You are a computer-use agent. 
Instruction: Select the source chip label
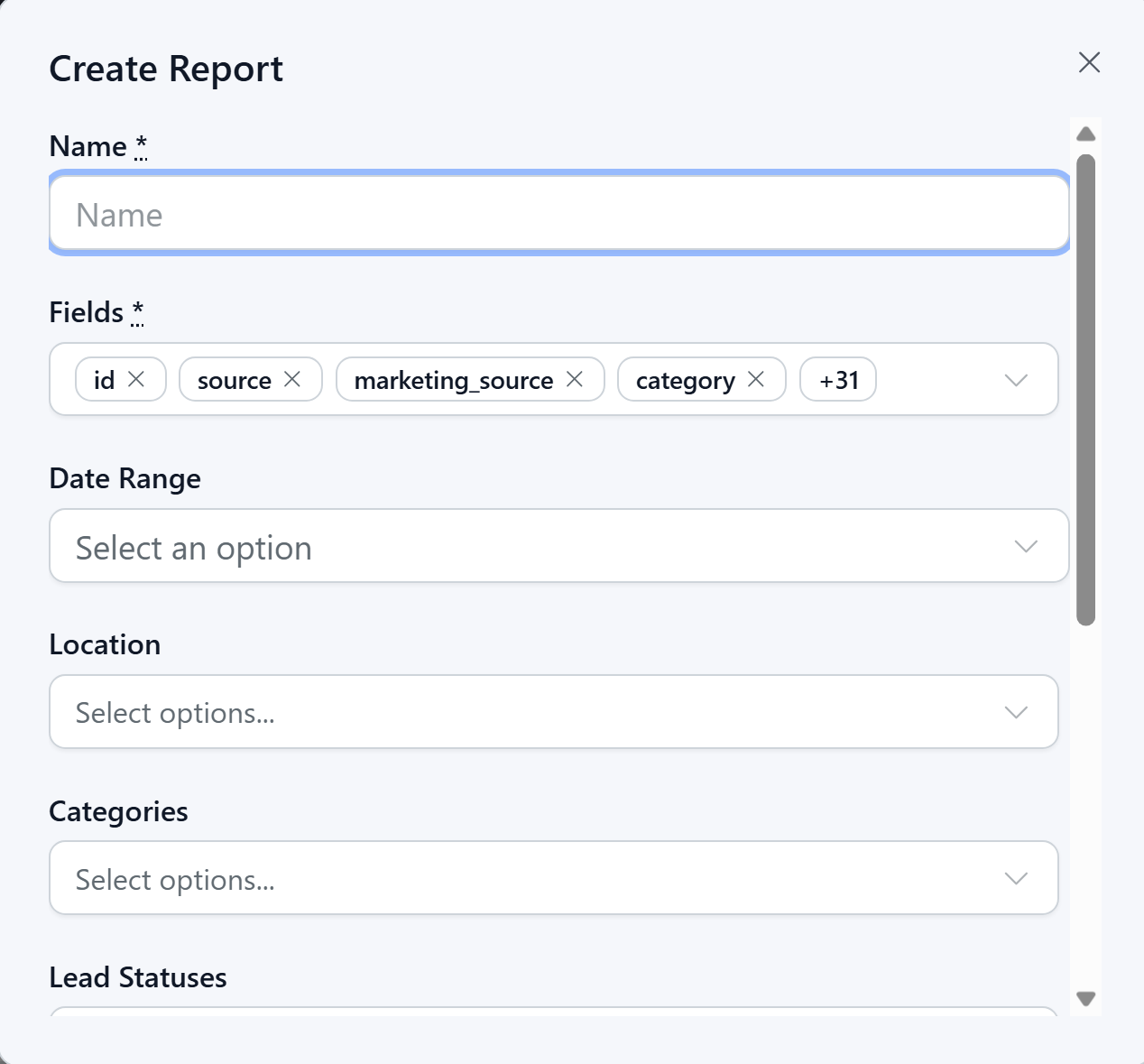(235, 381)
